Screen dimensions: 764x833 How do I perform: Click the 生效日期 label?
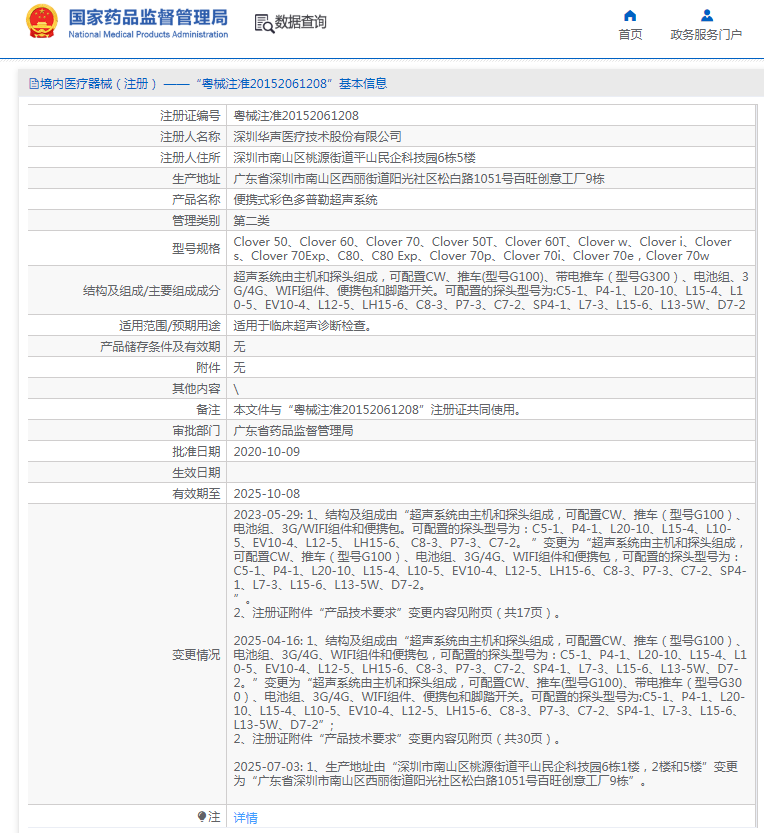point(196,473)
